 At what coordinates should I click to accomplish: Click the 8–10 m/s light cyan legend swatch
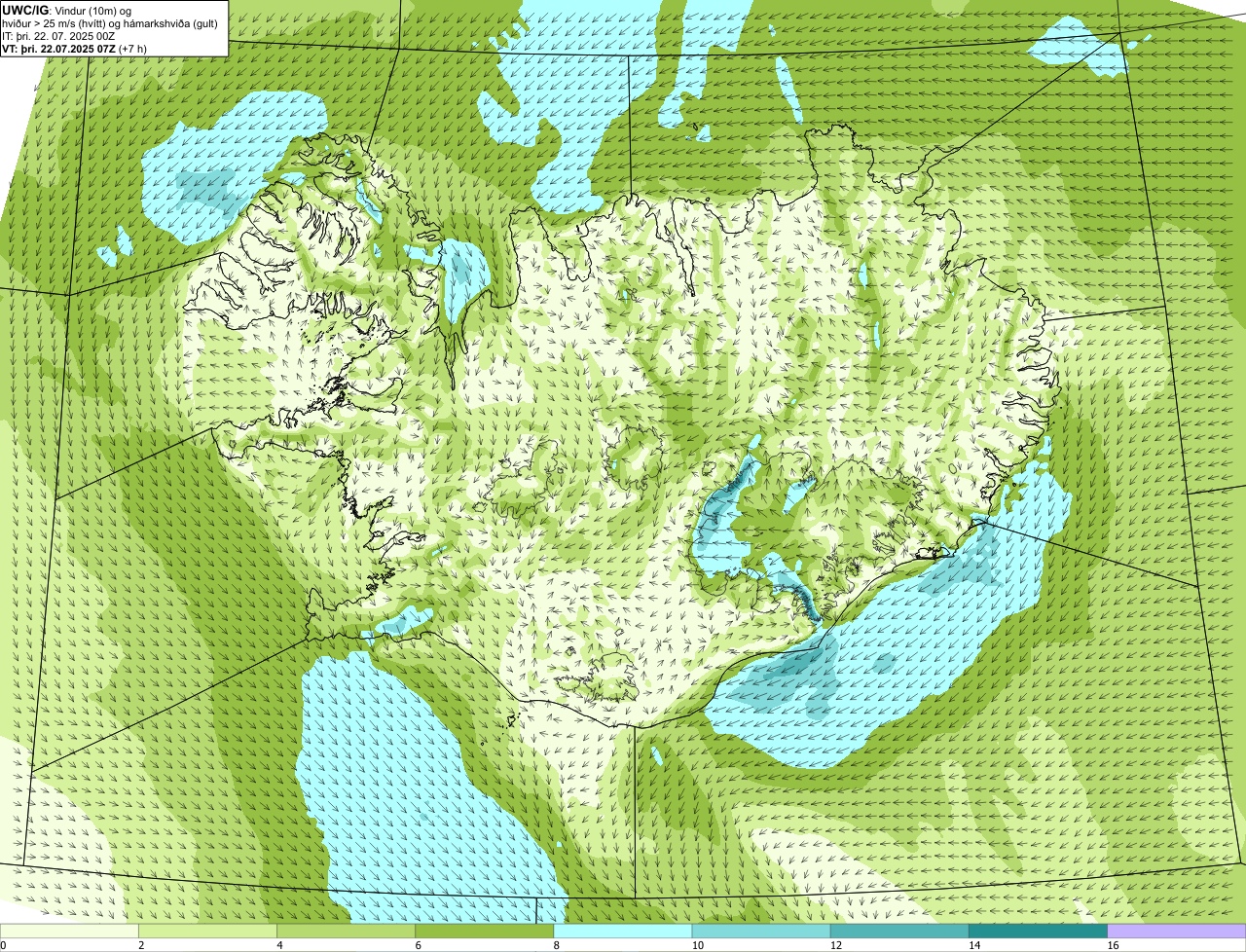click(623, 932)
